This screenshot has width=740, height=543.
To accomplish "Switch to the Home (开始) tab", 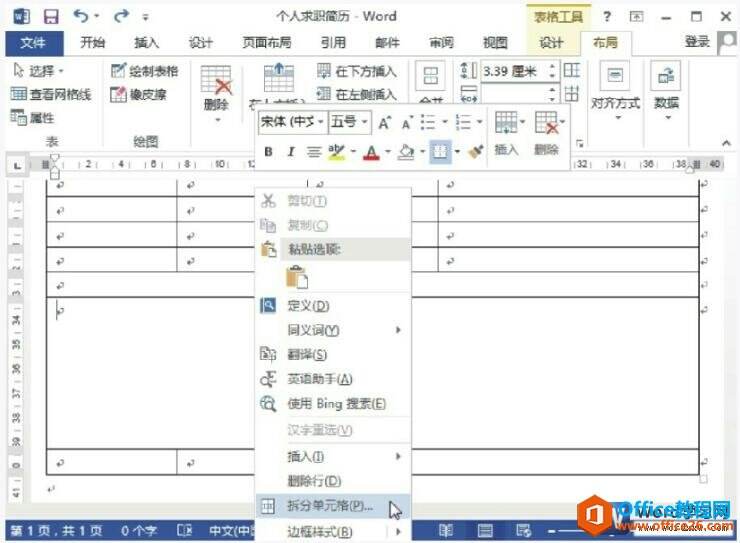I will 92,43.
